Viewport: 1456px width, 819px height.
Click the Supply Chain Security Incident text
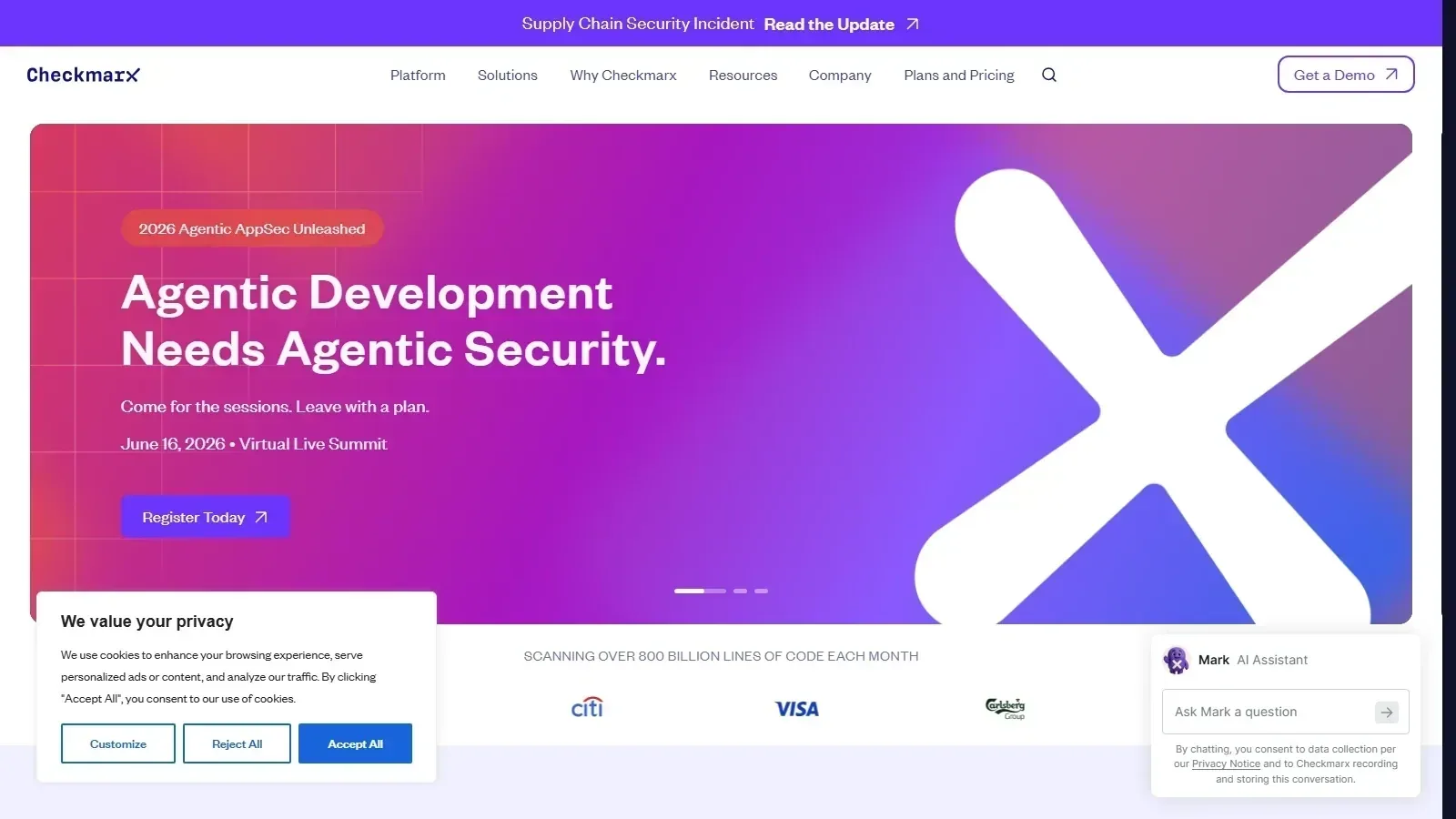[x=638, y=24]
